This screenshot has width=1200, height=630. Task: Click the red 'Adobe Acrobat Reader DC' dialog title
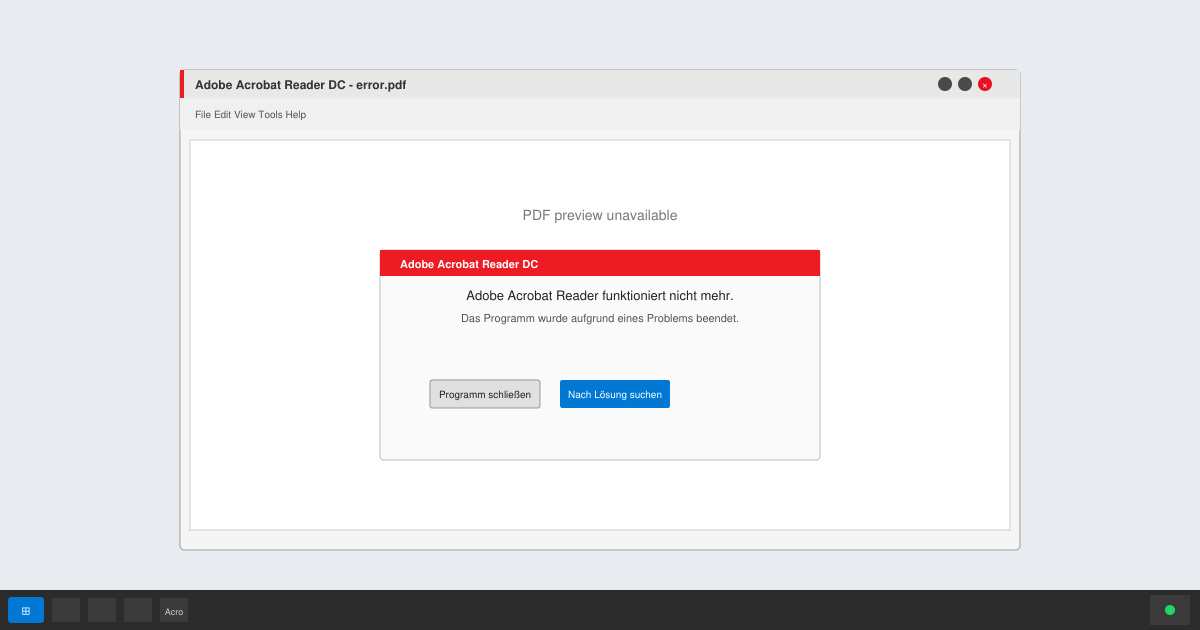(x=469, y=264)
